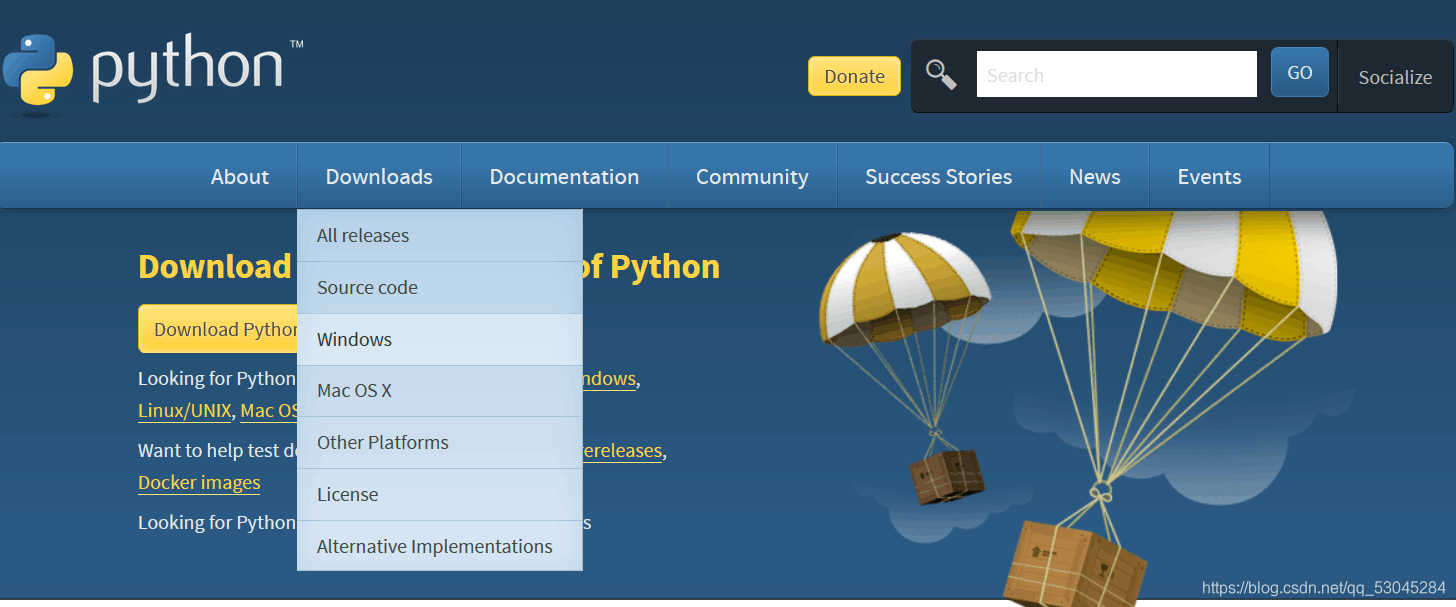Select License in Downloads dropdown
1456x607 pixels.
[440, 495]
